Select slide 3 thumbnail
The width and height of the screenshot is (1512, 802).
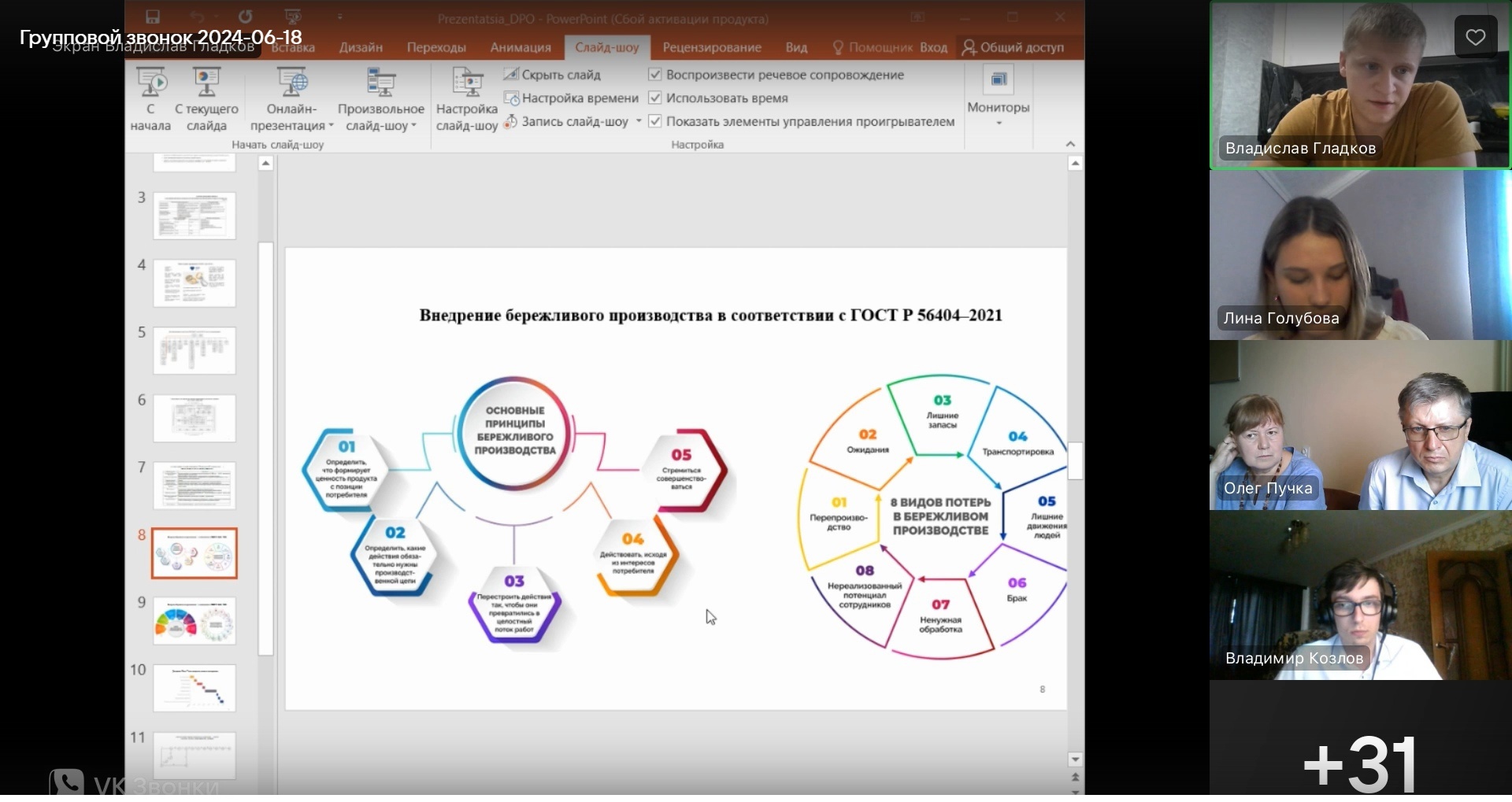(x=195, y=216)
